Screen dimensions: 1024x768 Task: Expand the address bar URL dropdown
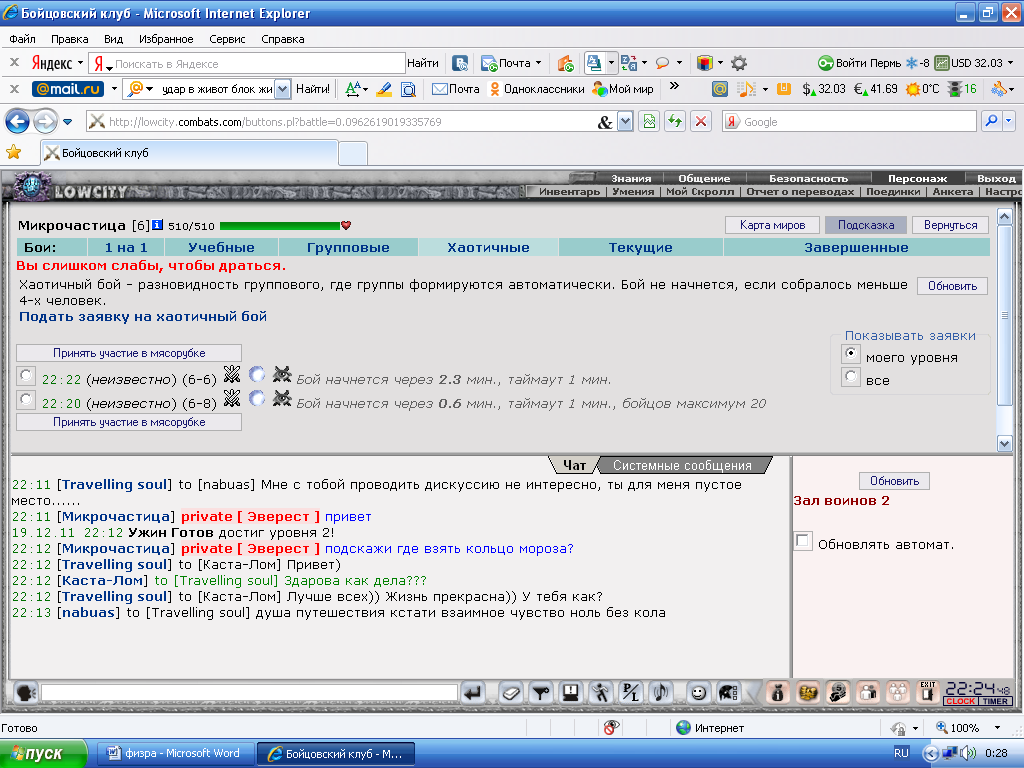click(625, 121)
